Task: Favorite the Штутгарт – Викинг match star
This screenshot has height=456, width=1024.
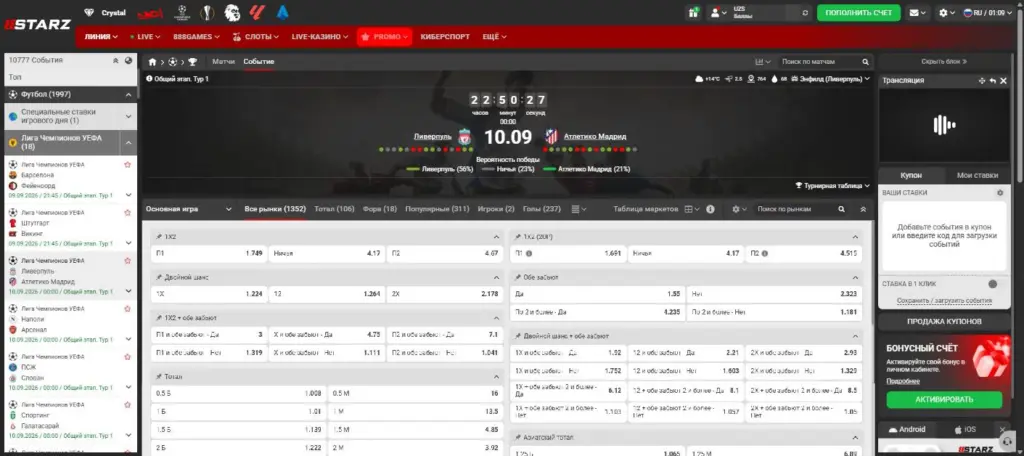Action: coord(127,212)
